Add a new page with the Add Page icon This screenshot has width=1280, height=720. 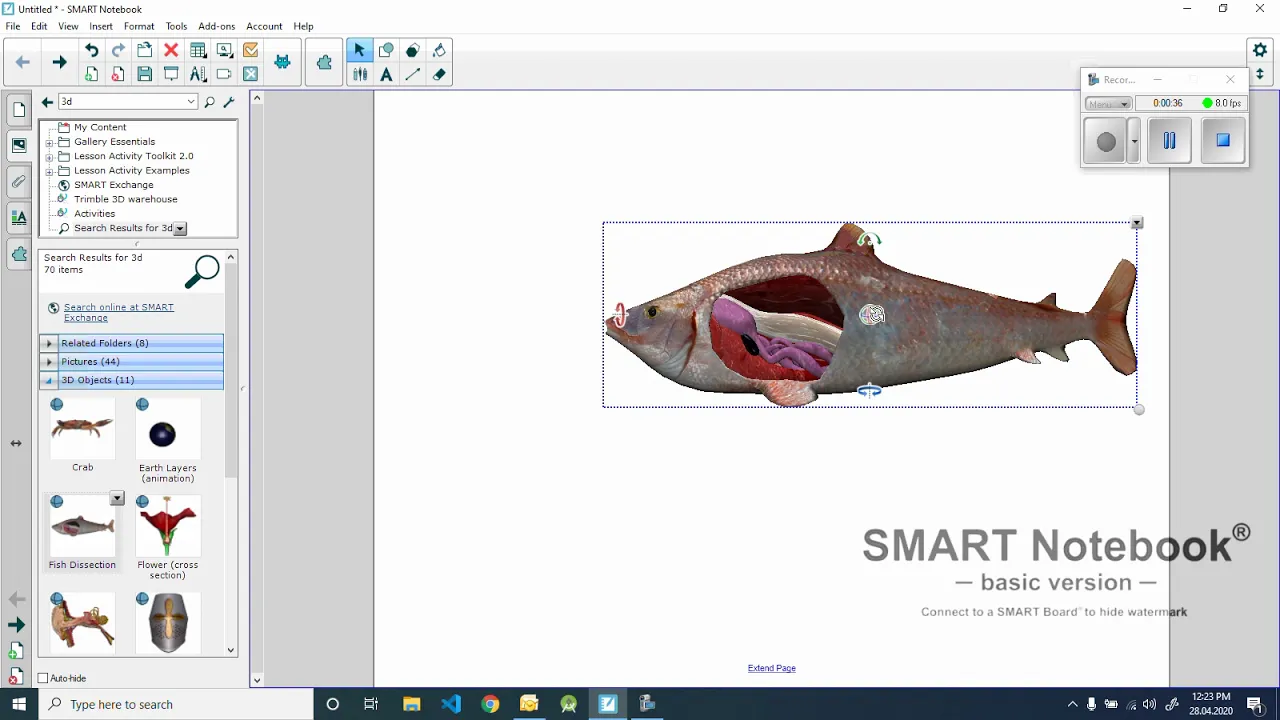[x=92, y=74]
